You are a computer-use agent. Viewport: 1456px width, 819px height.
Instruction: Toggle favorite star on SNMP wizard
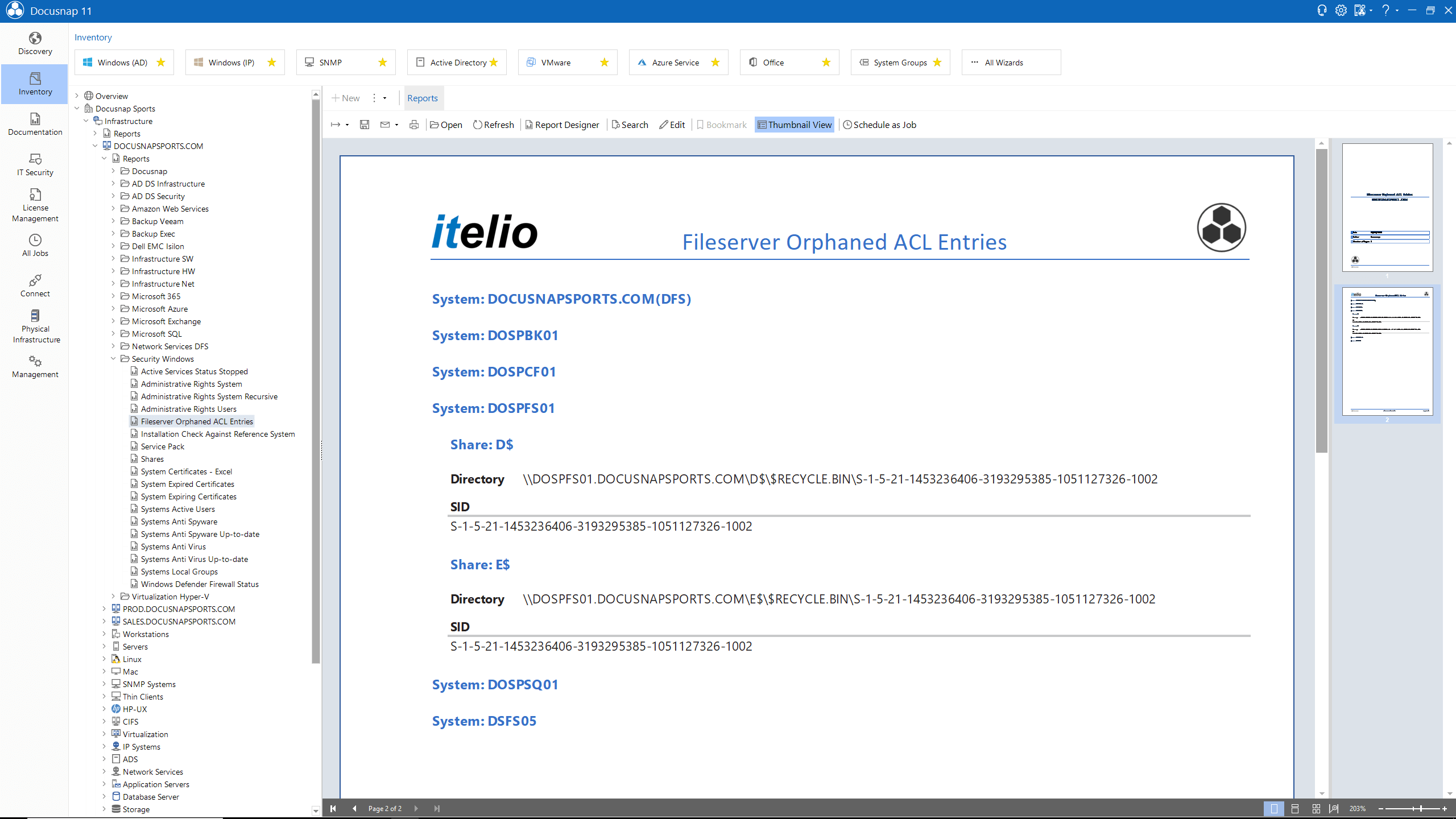tap(383, 63)
